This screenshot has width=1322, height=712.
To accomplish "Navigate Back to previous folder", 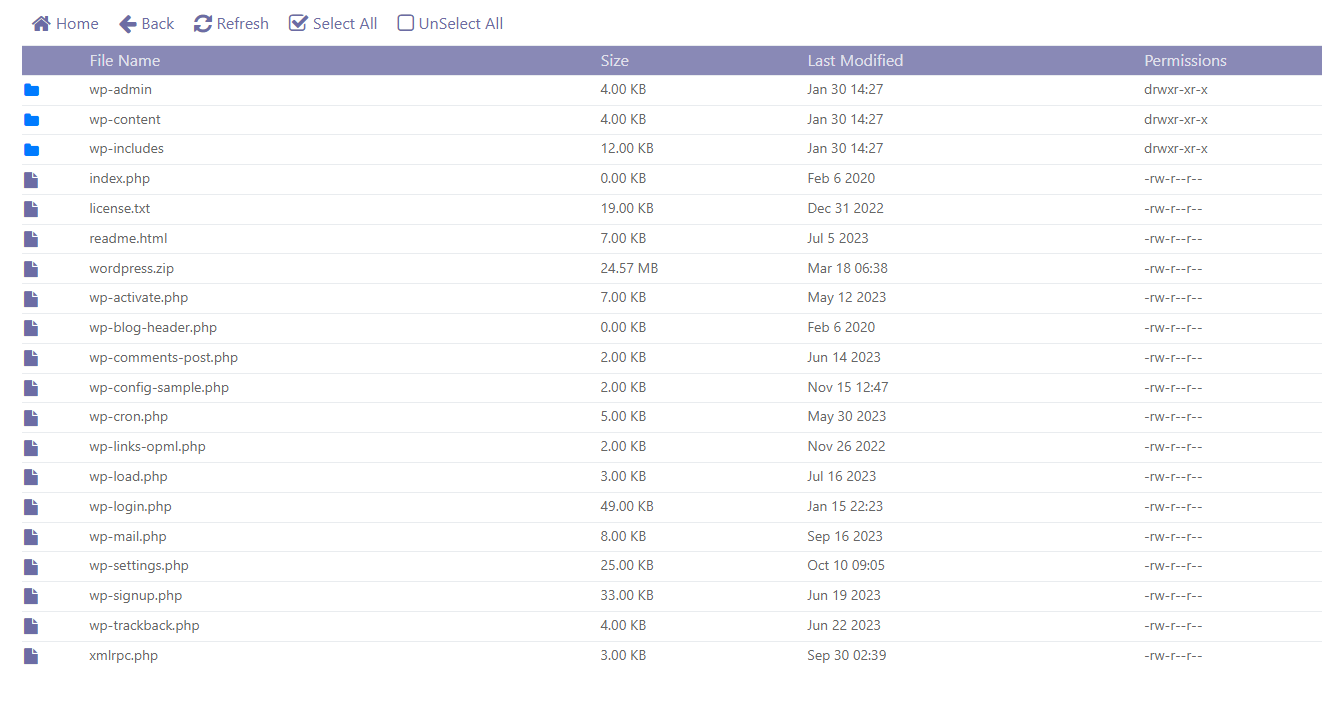I will [146, 23].
